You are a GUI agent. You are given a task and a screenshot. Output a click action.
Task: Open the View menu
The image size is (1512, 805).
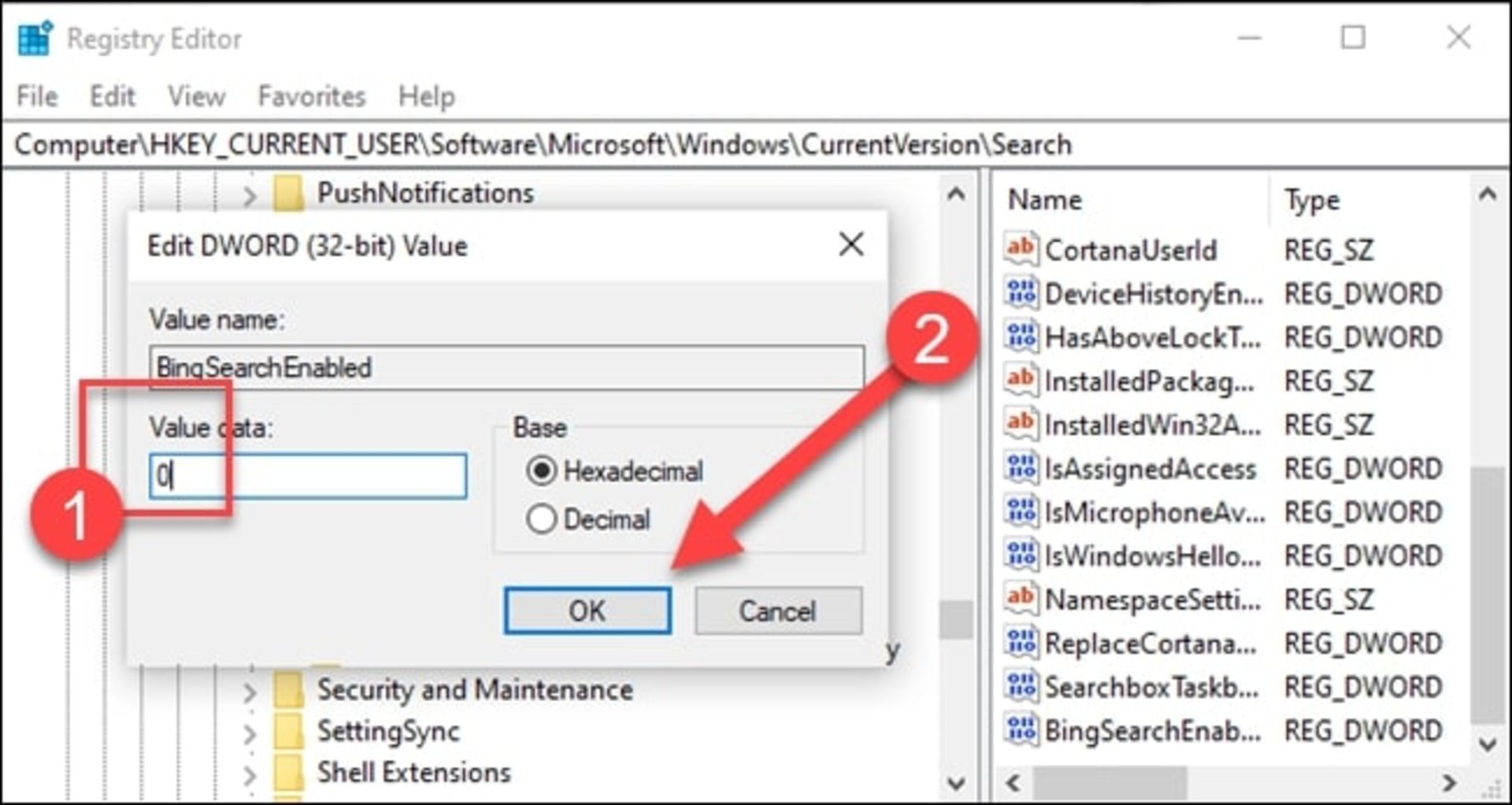[x=196, y=96]
